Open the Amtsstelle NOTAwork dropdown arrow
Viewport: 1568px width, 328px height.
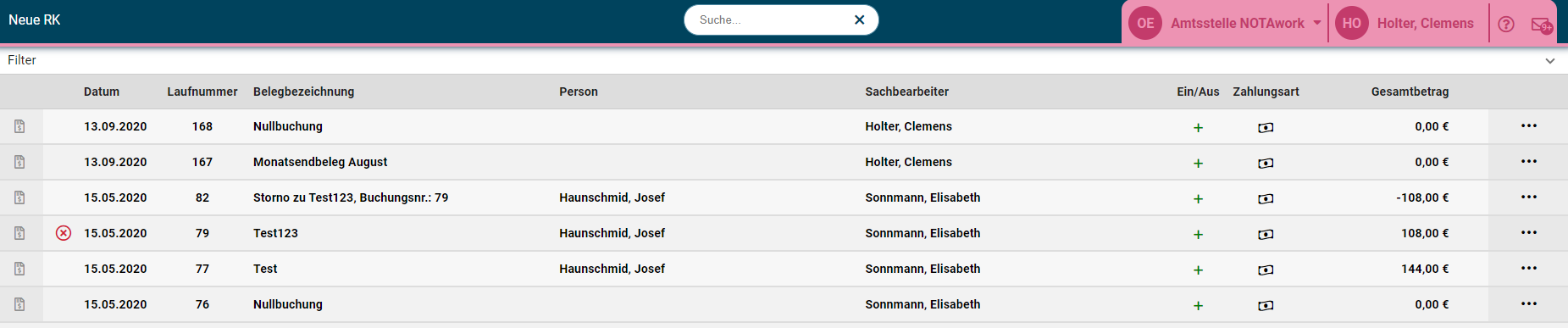pos(1316,23)
